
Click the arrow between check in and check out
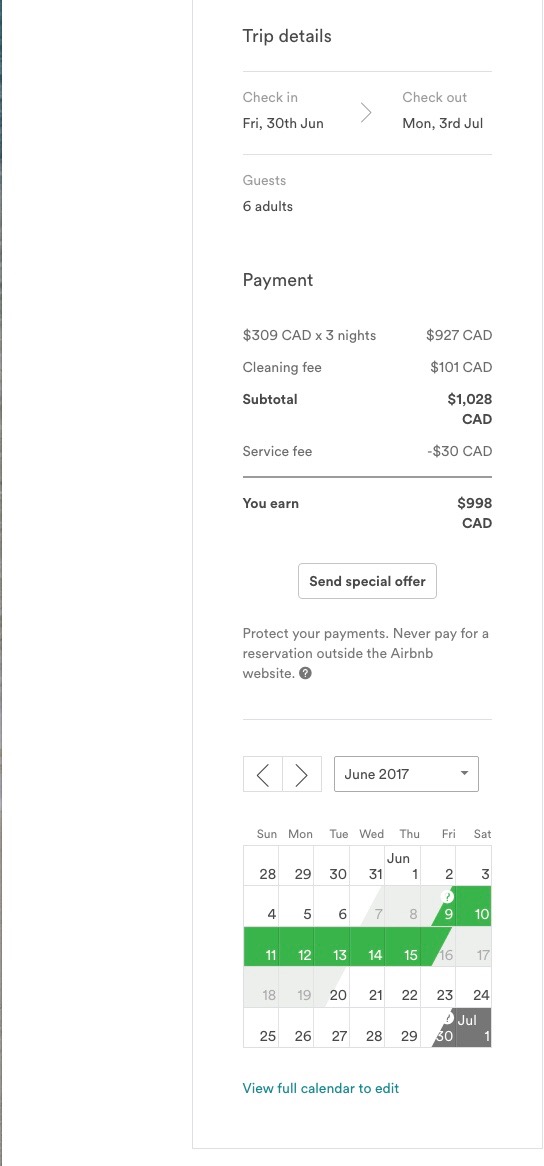click(x=365, y=112)
